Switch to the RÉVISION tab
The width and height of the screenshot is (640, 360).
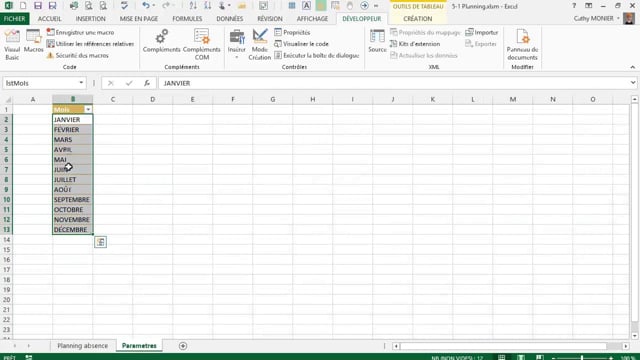(270, 19)
